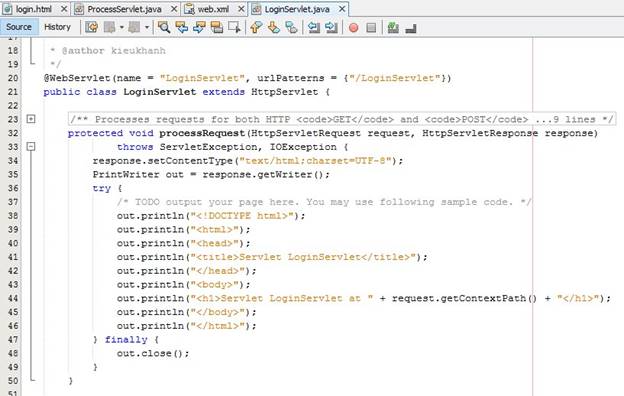
Task: Find the previous occurrence
Action: [x=181, y=27]
